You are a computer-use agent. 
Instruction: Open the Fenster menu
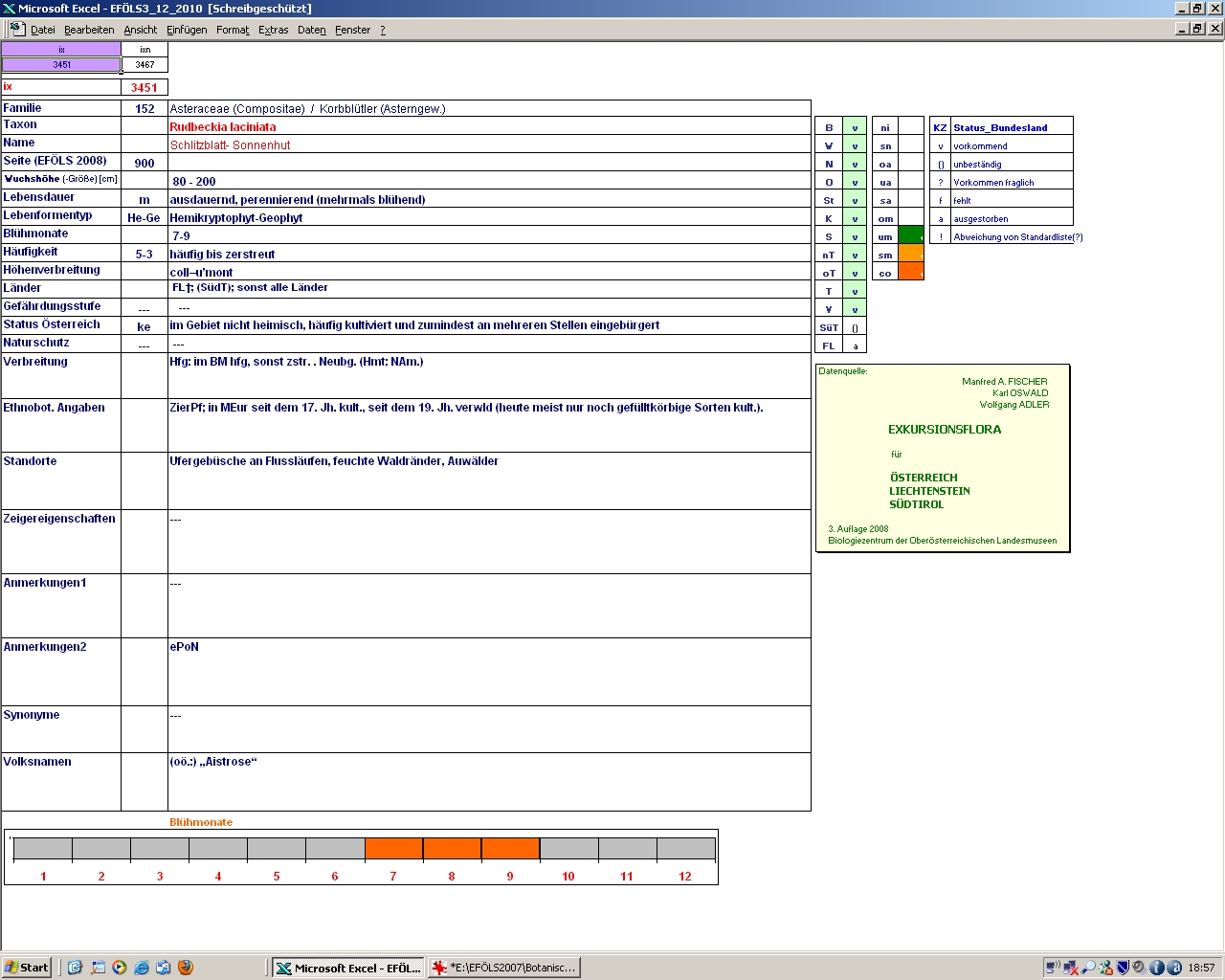tap(352, 30)
